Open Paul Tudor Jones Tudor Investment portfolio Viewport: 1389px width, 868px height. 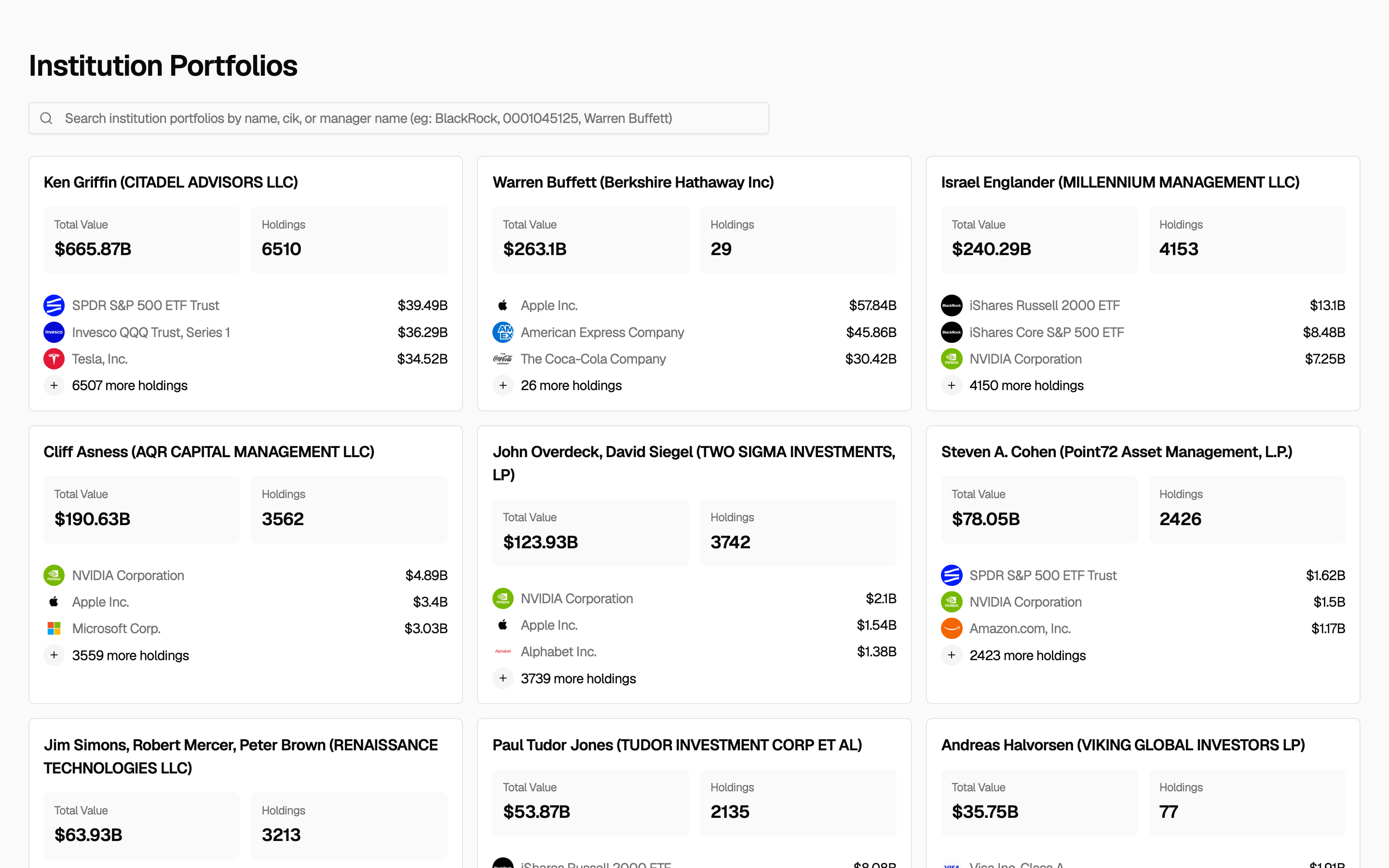pos(677,745)
